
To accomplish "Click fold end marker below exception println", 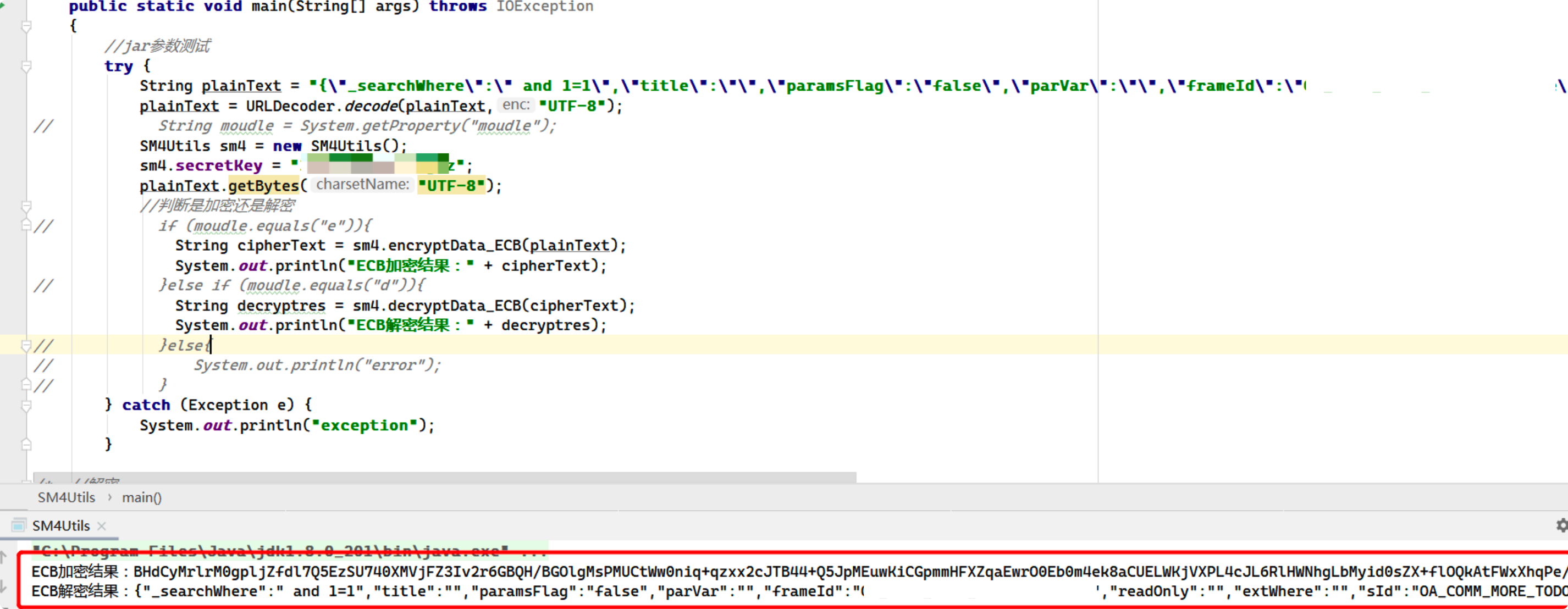I will click(26, 445).
